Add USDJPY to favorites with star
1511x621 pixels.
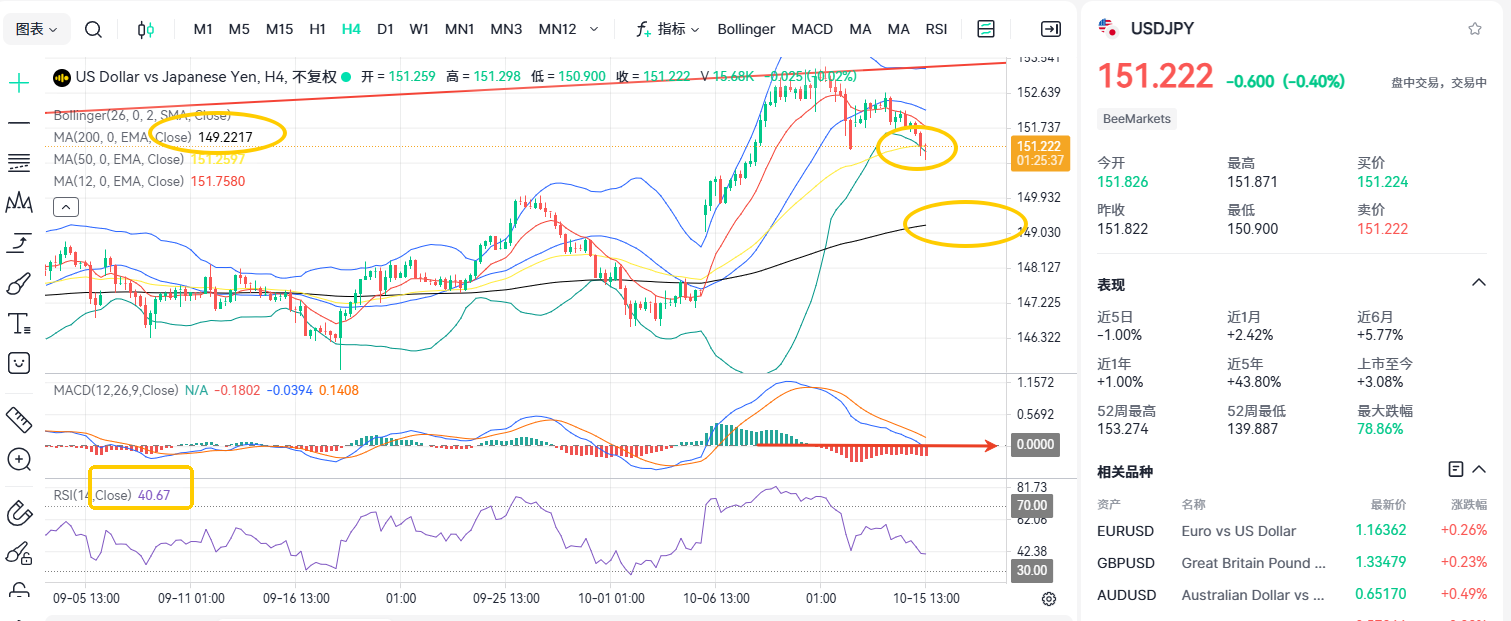(x=1474, y=29)
